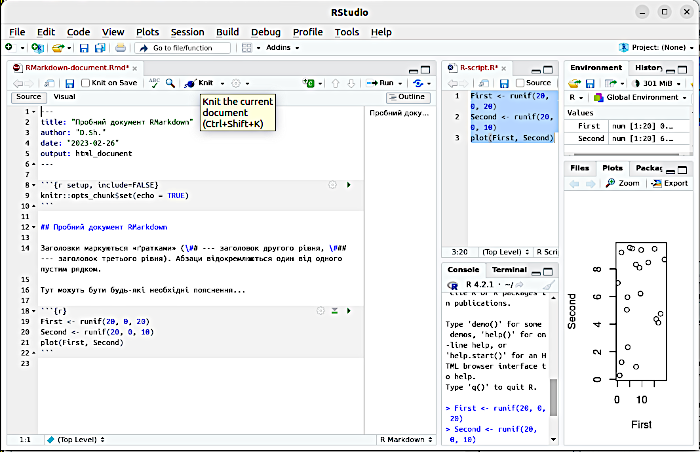Close the RMarkdown-document.Rmd tab
This screenshot has height=452, width=700.
coord(134,68)
